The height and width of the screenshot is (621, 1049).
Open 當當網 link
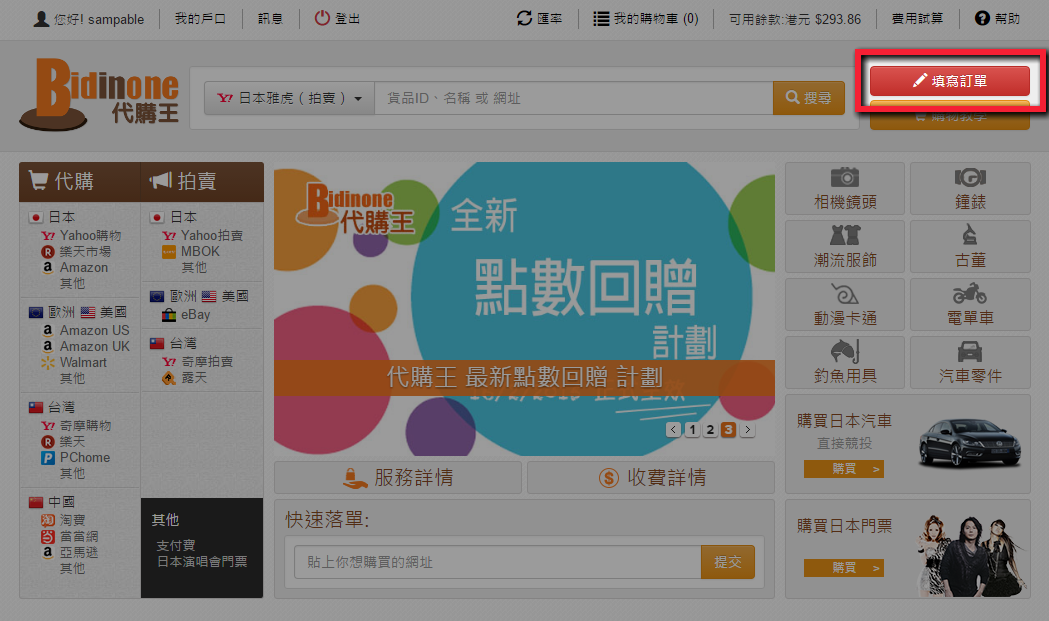coord(78,537)
